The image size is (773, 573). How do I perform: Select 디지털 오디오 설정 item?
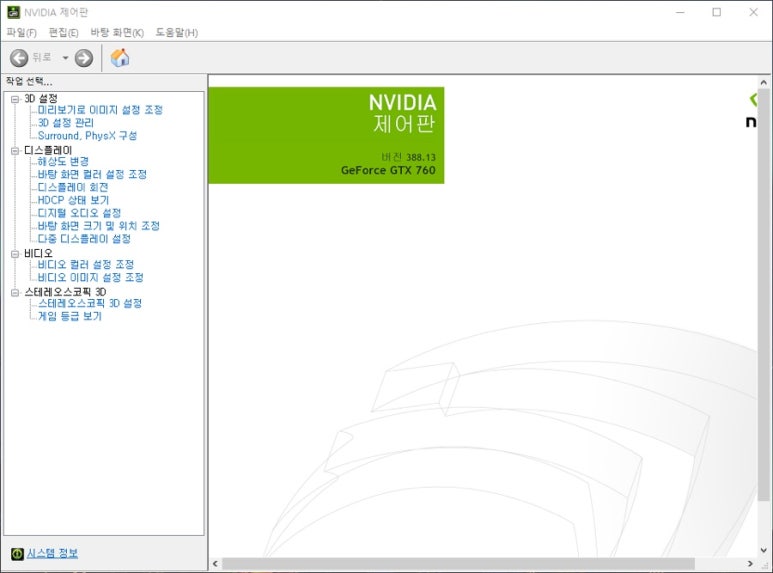click(79, 213)
